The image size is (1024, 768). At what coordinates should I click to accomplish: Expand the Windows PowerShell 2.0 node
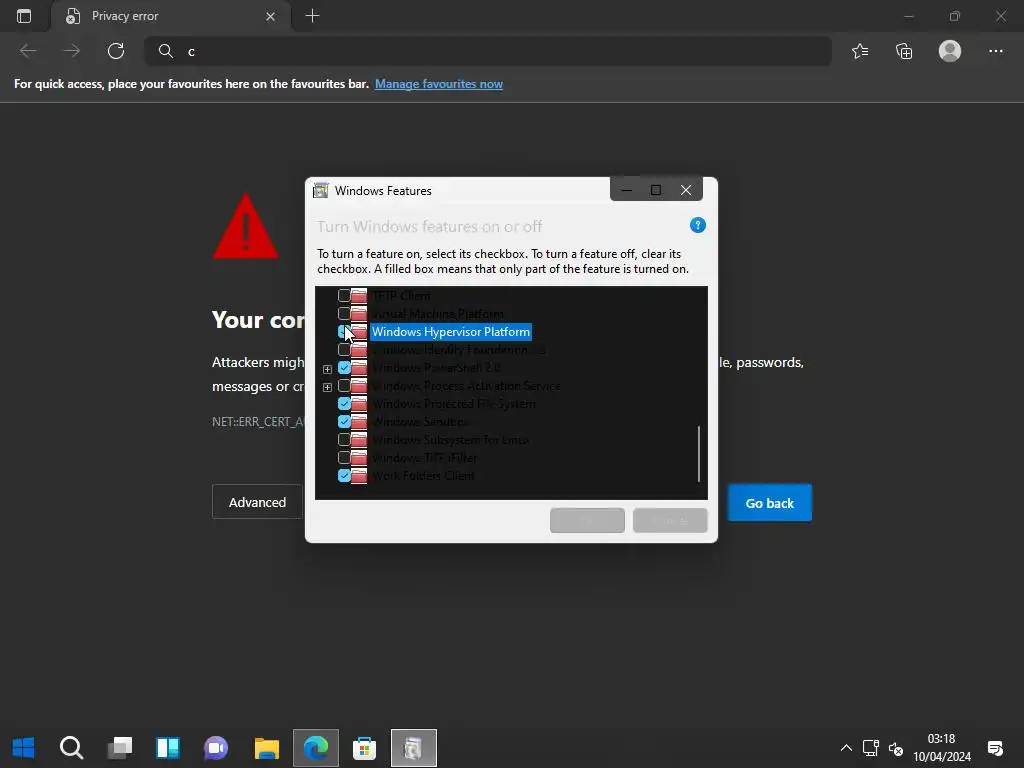coord(327,369)
